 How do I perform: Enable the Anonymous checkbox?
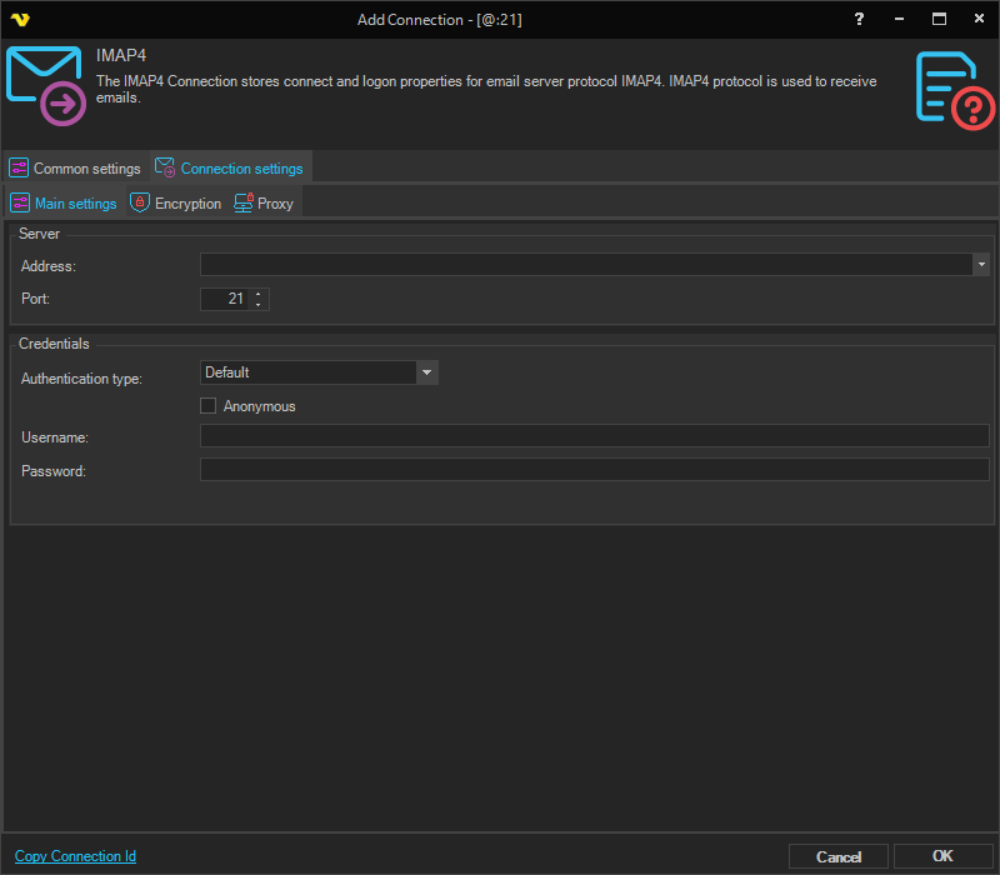point(208,406)
